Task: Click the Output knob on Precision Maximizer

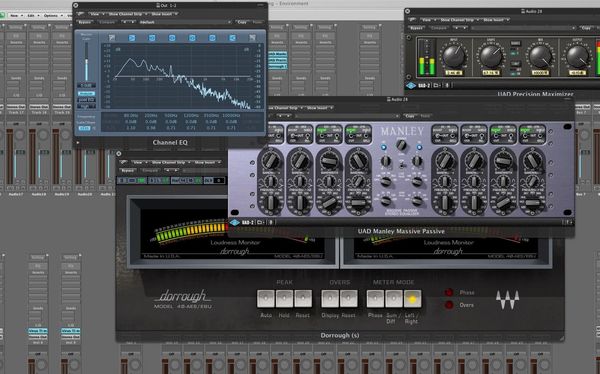Action: [x=577, y=56]
